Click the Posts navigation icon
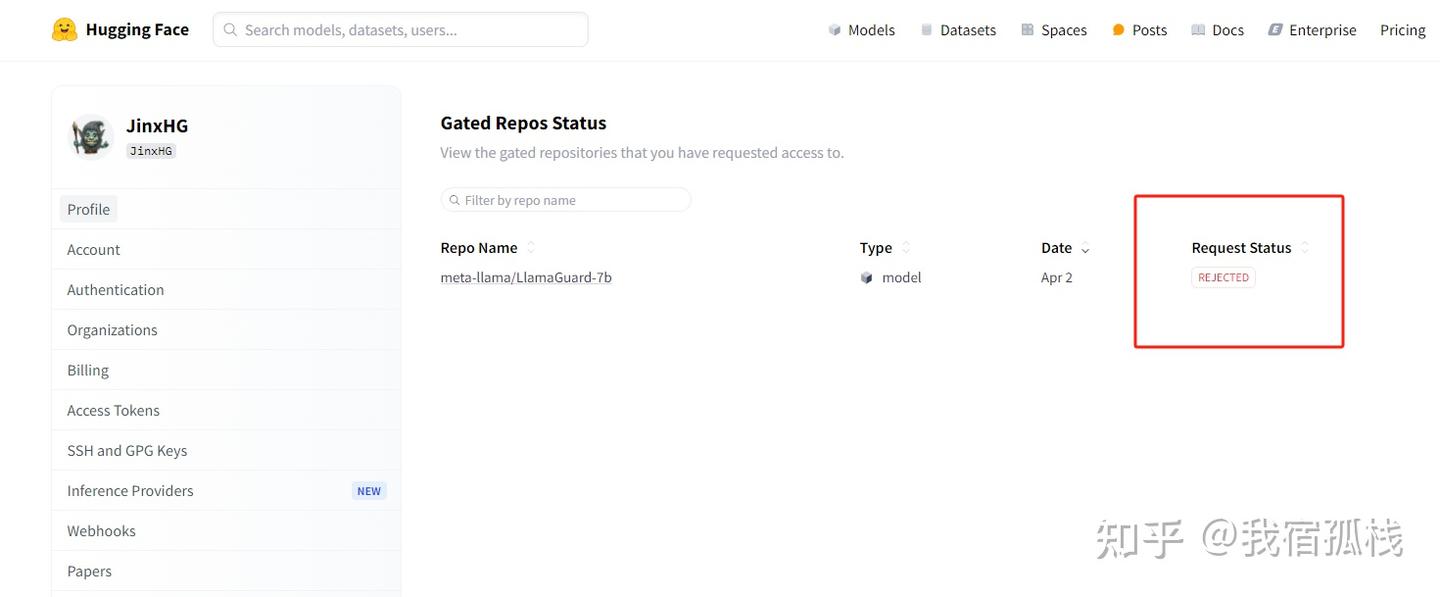 pos(1117,29)
